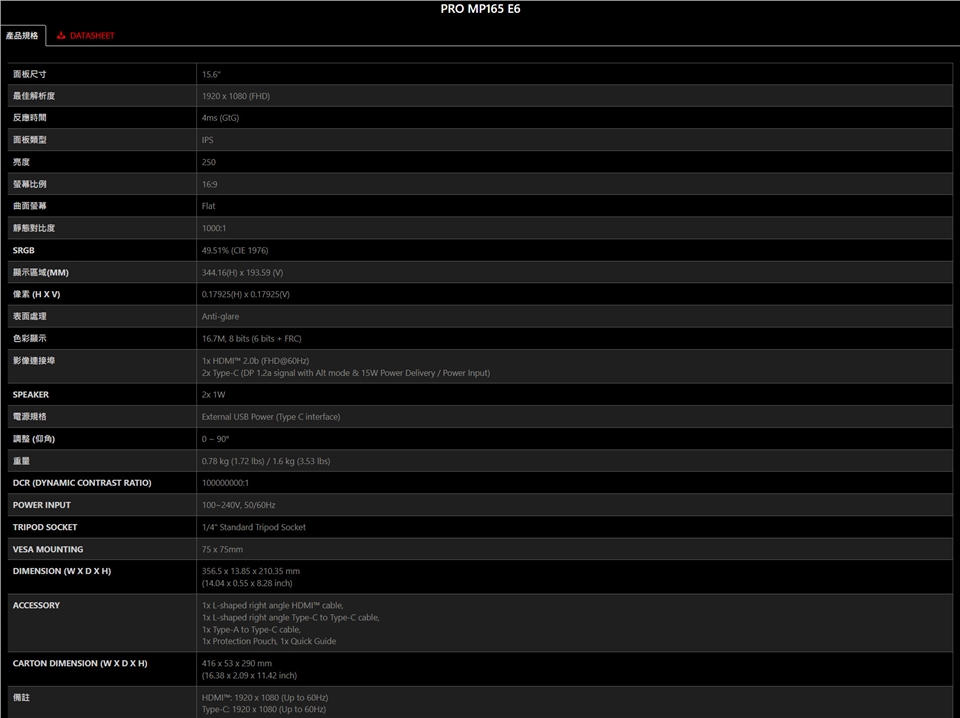Click the CARTON DIMENSION (W X D X H) label
The image size is (960, 718).
coord(80,663)
